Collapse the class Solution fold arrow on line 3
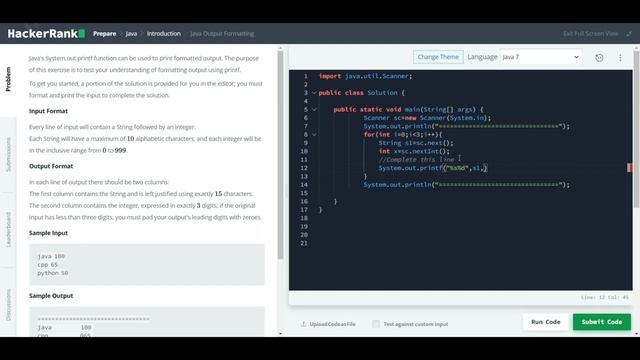The width and height of the screenshot is (640, 360). [x=314, y=93]
